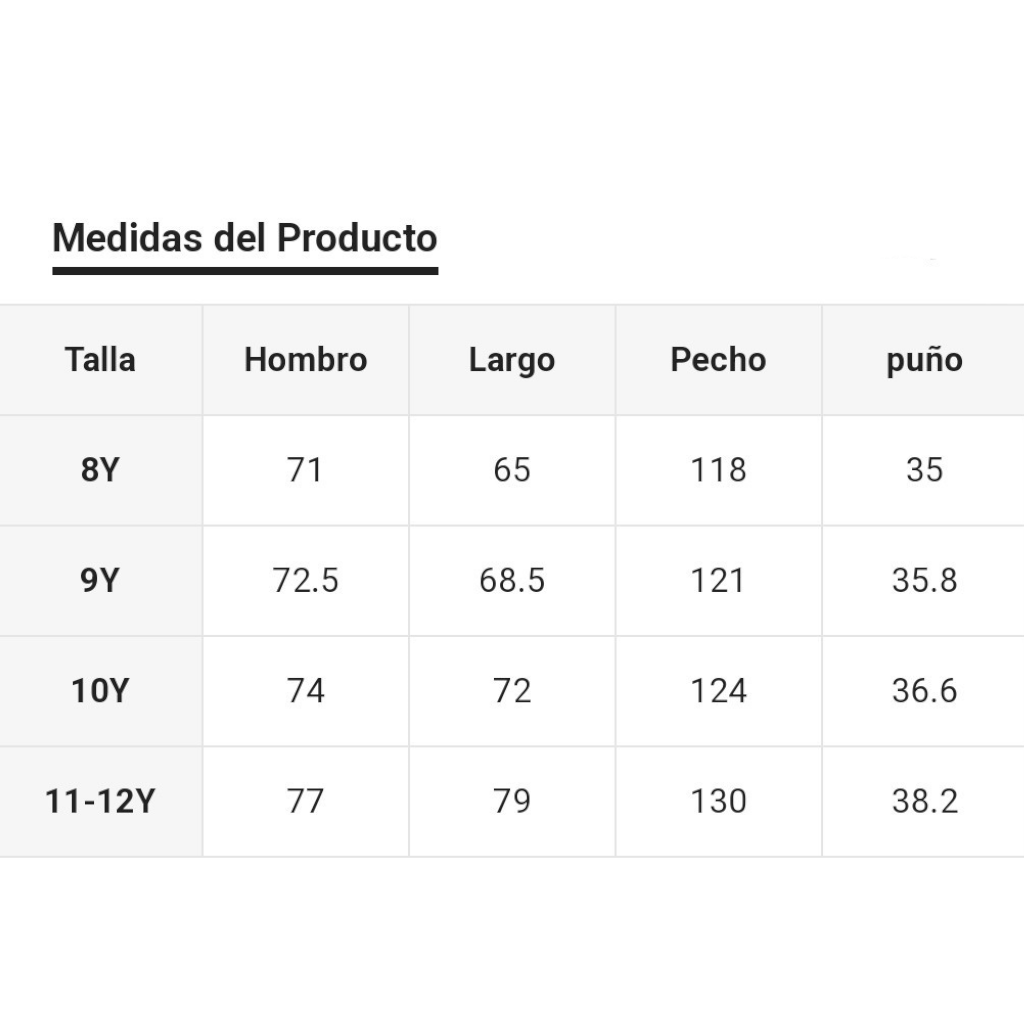The height and width of the screenshot is (1024, 1024).
Task: Select the Pecho column header
Action: (x=718, y=360)
